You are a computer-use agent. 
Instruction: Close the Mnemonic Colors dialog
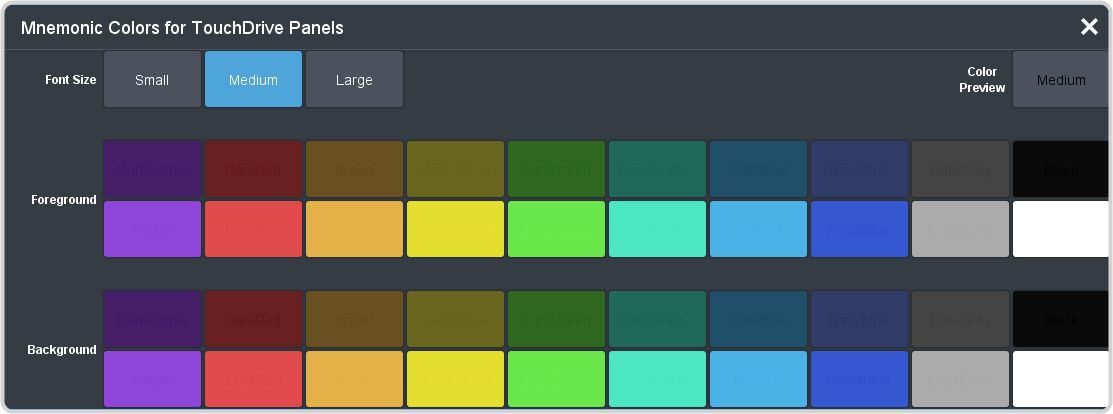[1089, 27]
